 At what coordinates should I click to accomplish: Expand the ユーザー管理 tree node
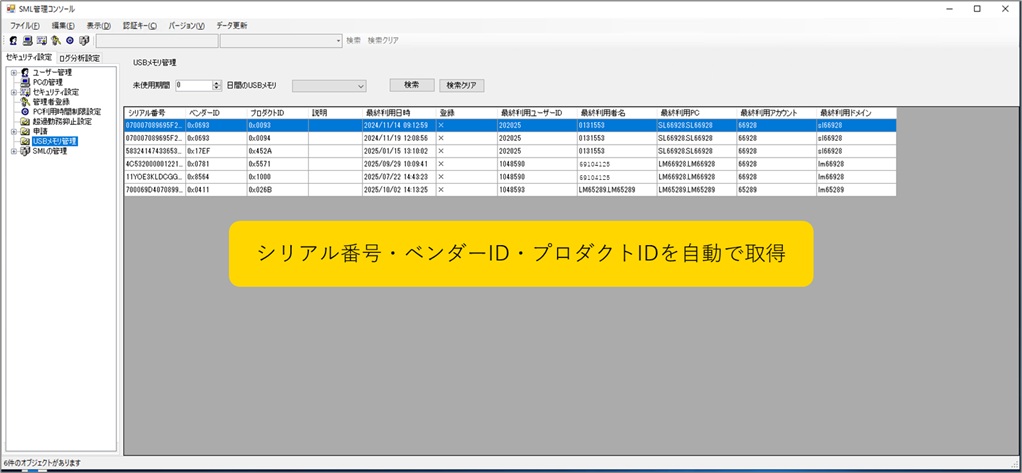click(14, 72)
